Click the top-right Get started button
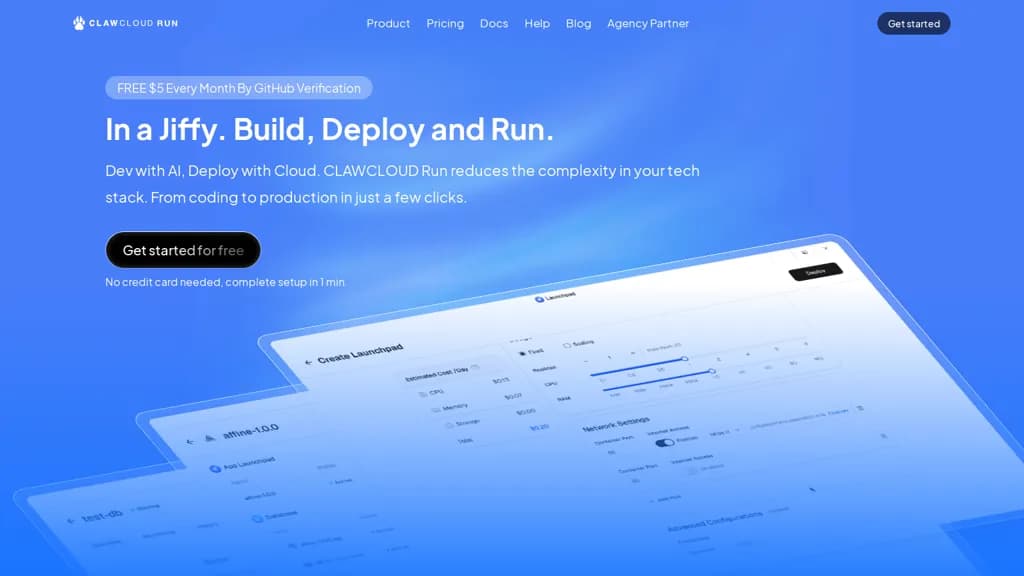The height and width of the screenshot is (576, 1024). click(914, 24)
